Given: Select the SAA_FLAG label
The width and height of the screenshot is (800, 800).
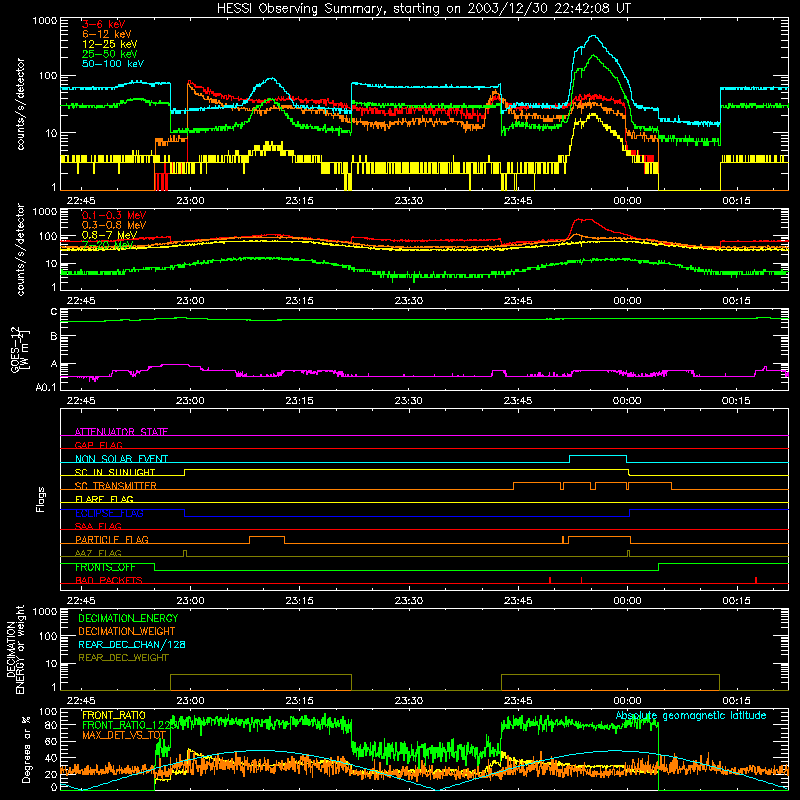Looking at the screenshot, I should pos(98,526).
